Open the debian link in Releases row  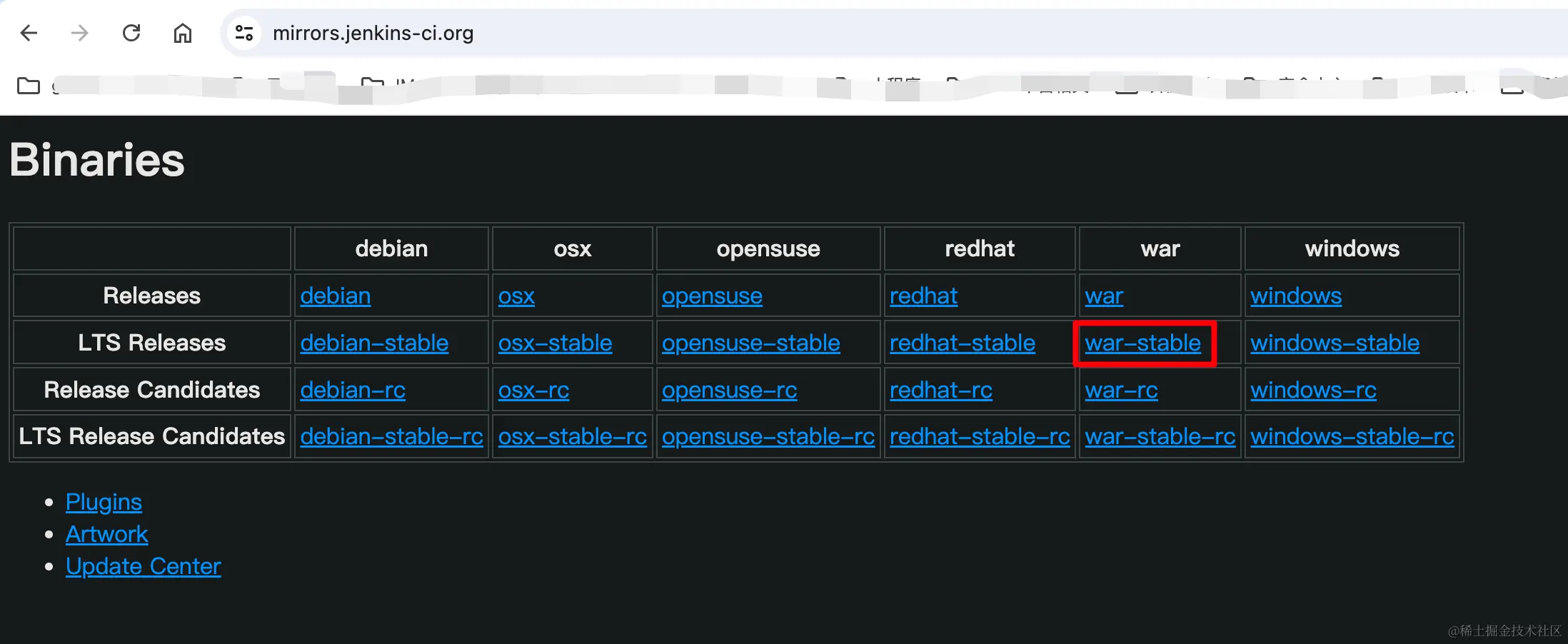click(x=336, y=296)
